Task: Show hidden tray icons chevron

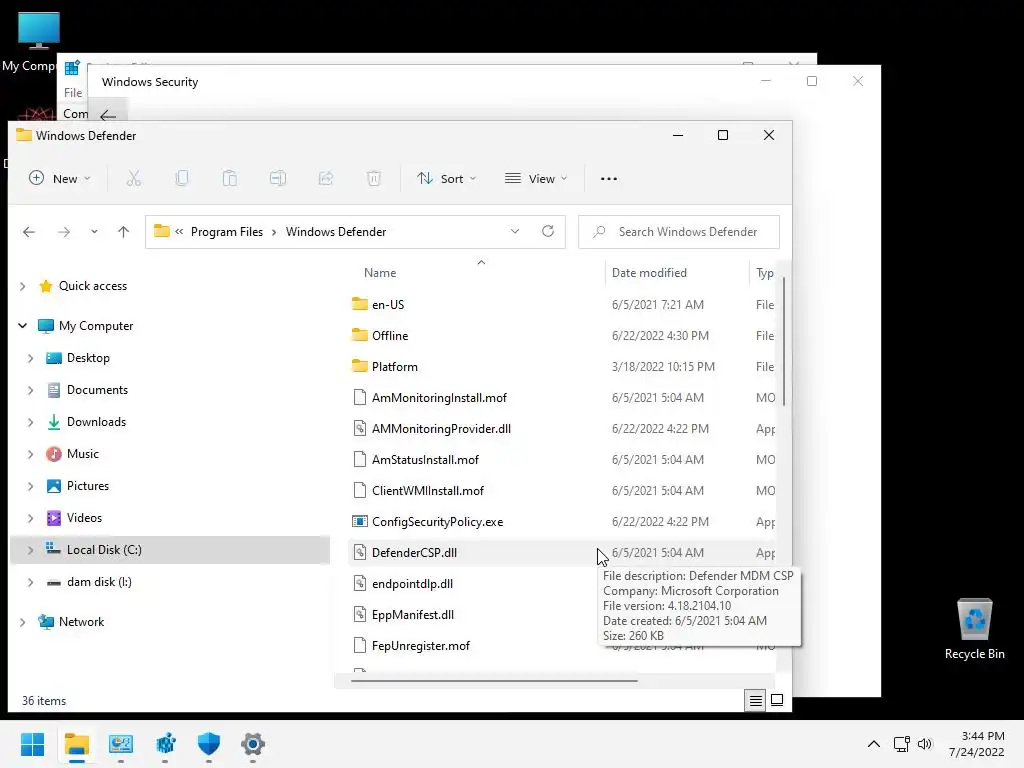Action: tap(874, 744)
